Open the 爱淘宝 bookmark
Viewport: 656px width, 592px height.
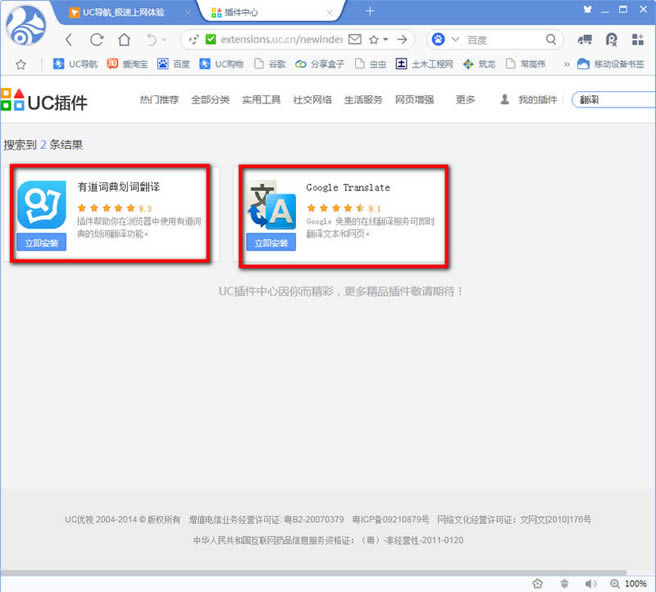coord(127,64)
